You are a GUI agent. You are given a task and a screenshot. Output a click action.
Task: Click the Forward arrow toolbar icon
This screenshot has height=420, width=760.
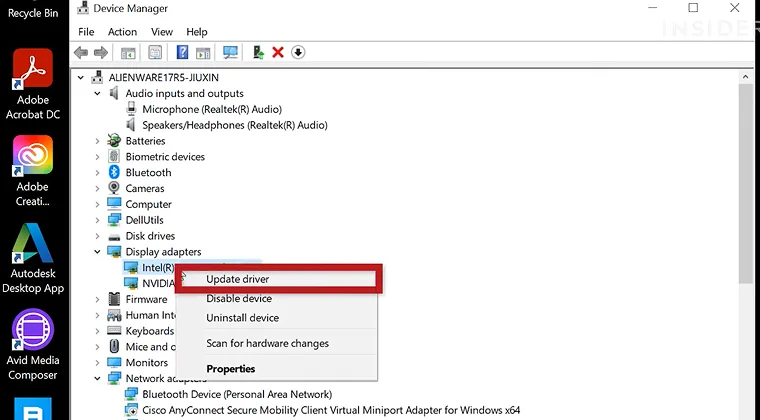(x=101, y=52)
